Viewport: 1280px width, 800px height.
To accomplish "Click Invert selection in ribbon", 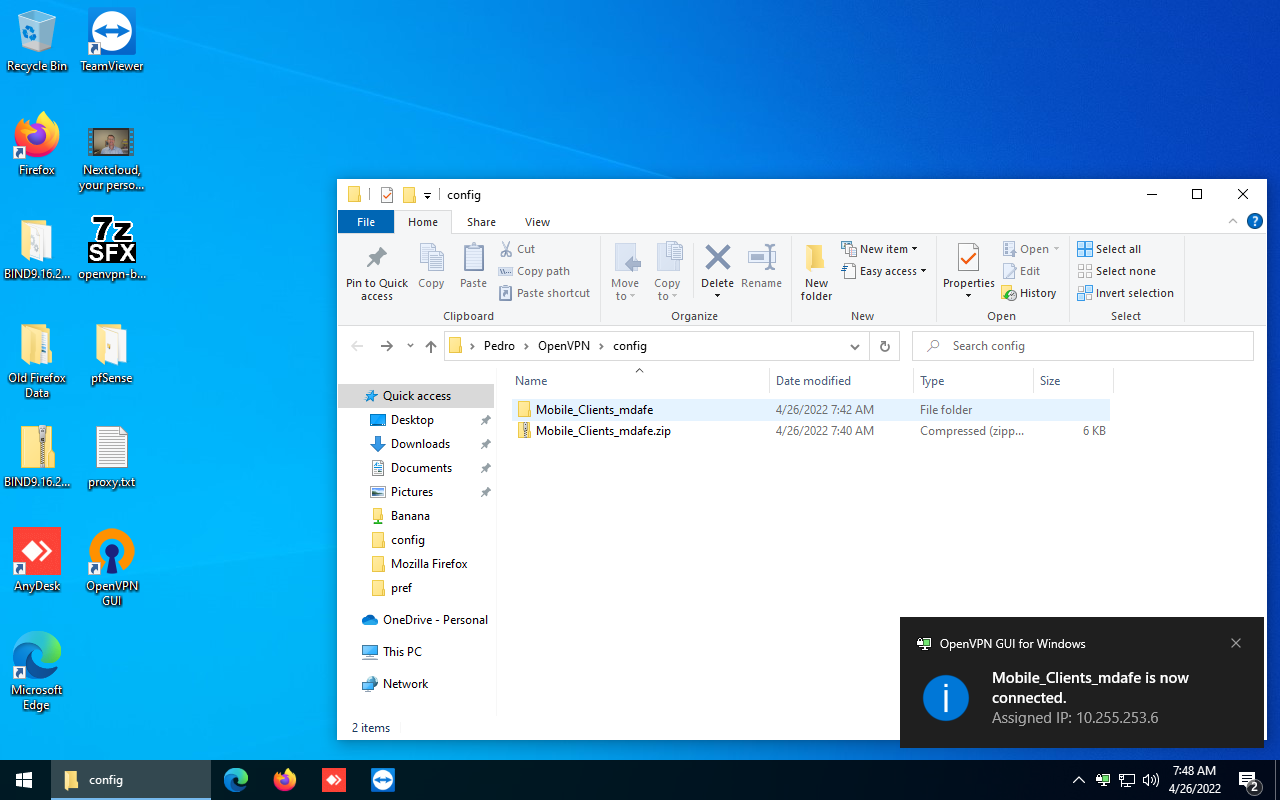I will (x=1125, y=293).
